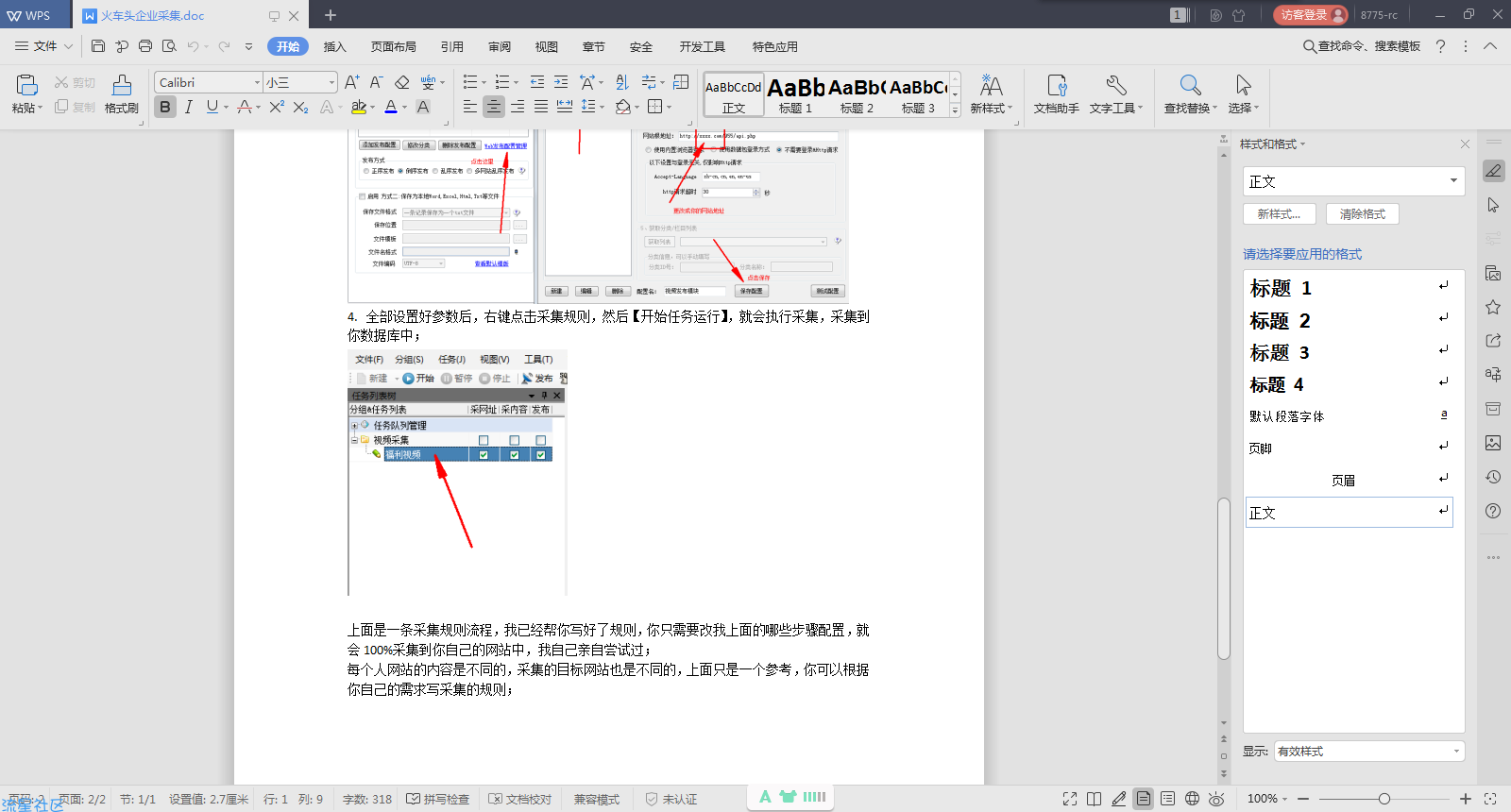Click the sort A-Z icon
This screenshot has height=812, width=1511.
click(x=622, y=82)
